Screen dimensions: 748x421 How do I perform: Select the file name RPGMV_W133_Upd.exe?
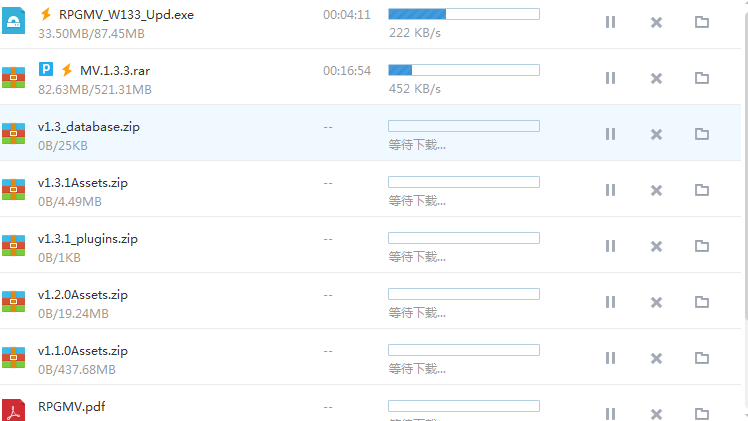[x=126, y=15]
